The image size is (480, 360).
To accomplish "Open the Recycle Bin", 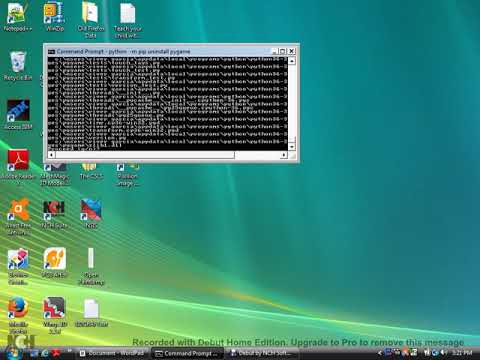I will tap(17, 66).
